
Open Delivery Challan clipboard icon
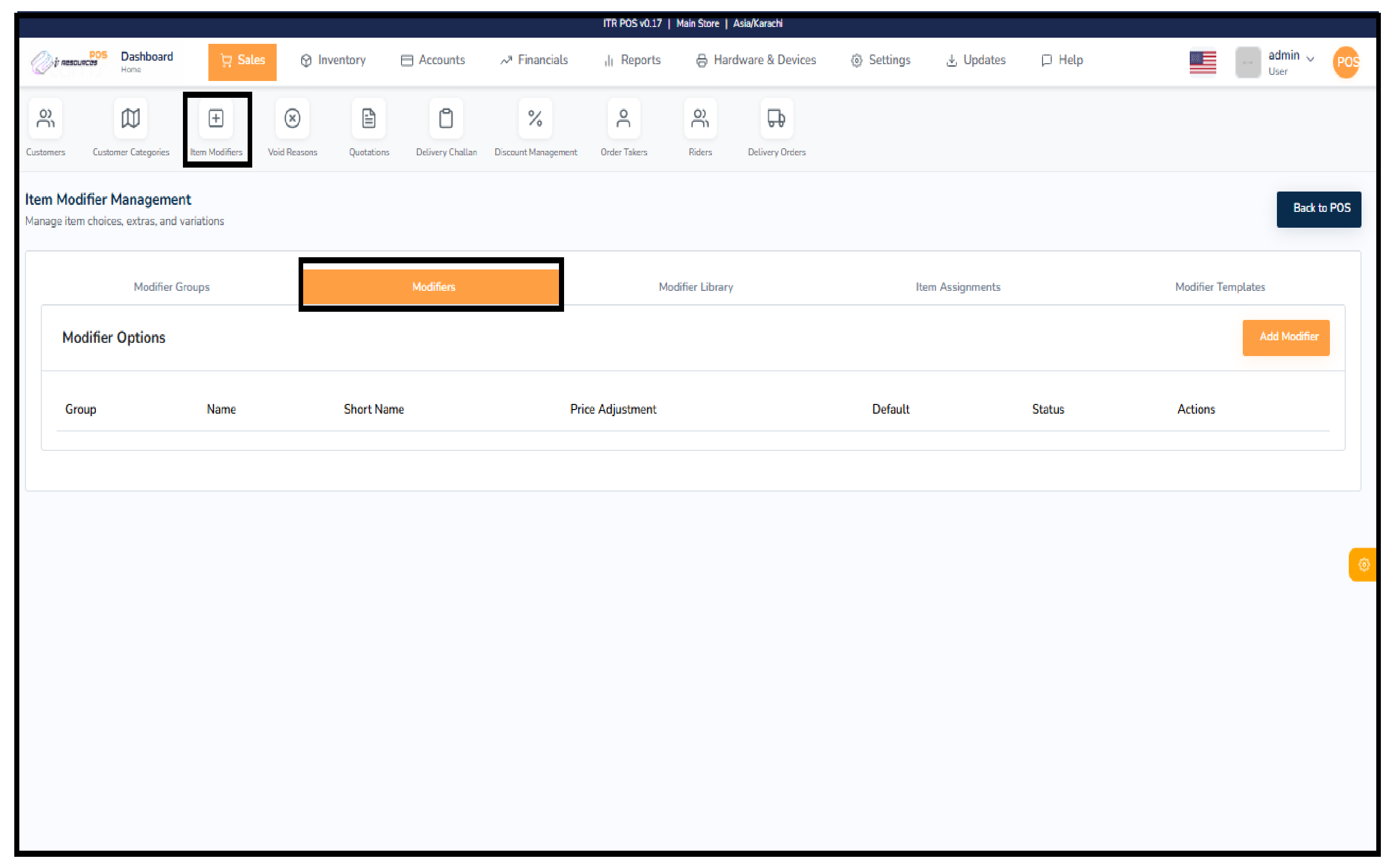pyautogui.click(x=446, y=119)
